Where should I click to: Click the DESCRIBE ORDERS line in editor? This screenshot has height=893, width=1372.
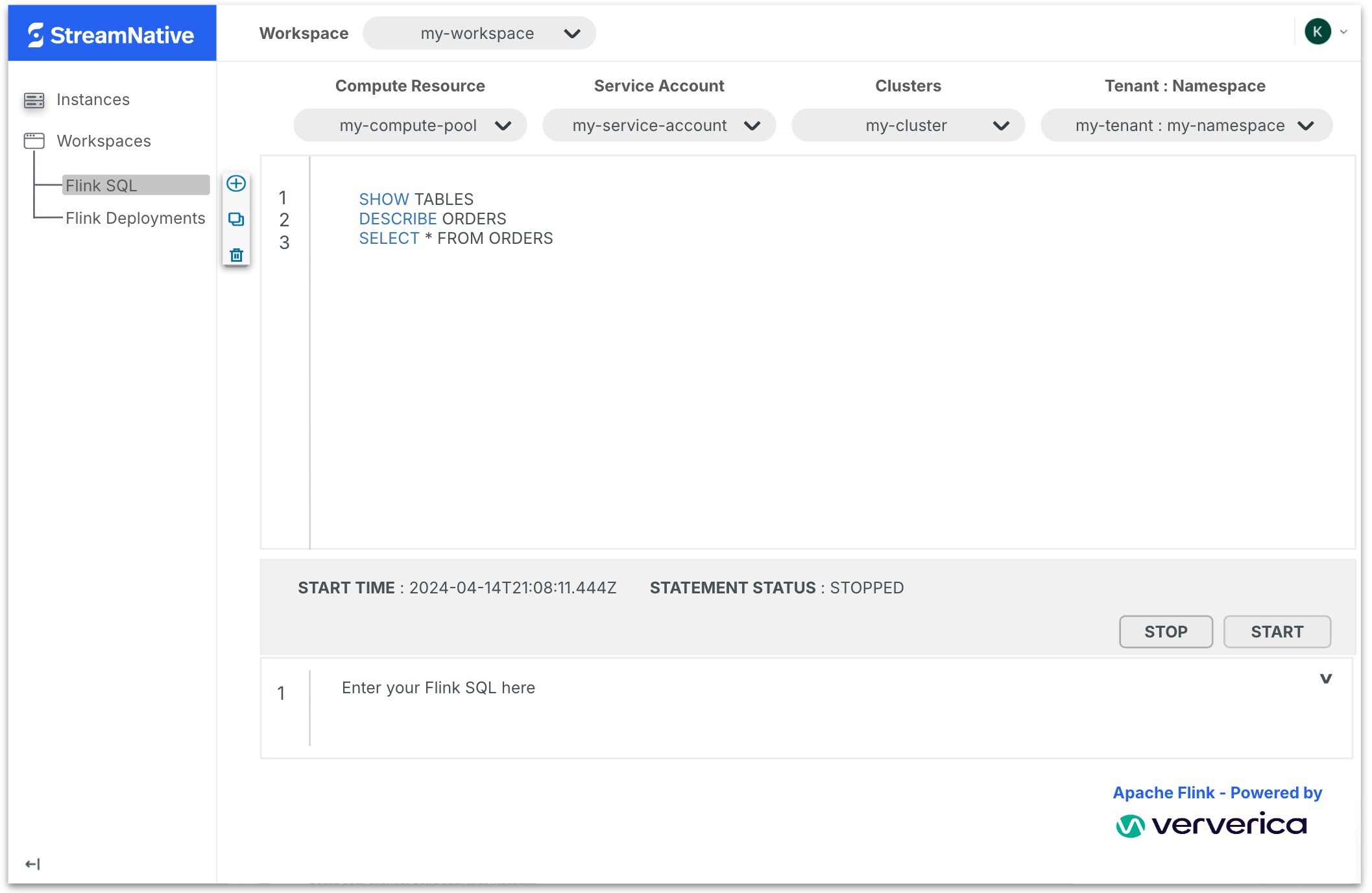point(432,219)
